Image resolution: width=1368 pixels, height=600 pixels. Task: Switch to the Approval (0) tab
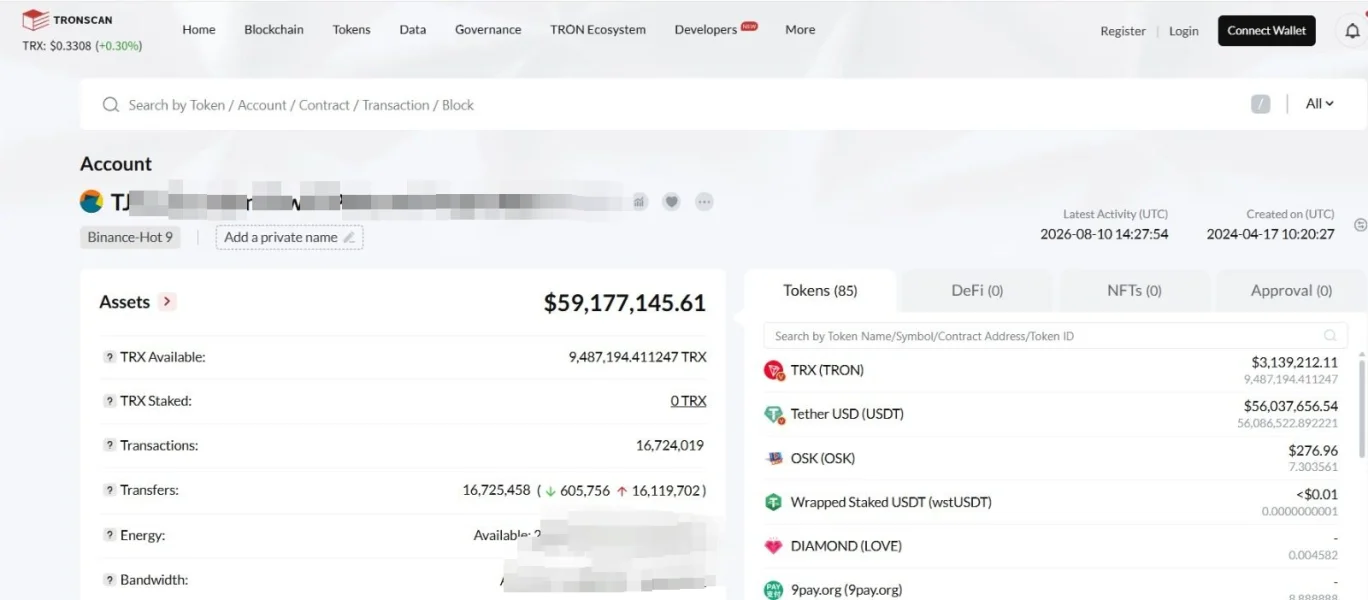pos(1291,291)
